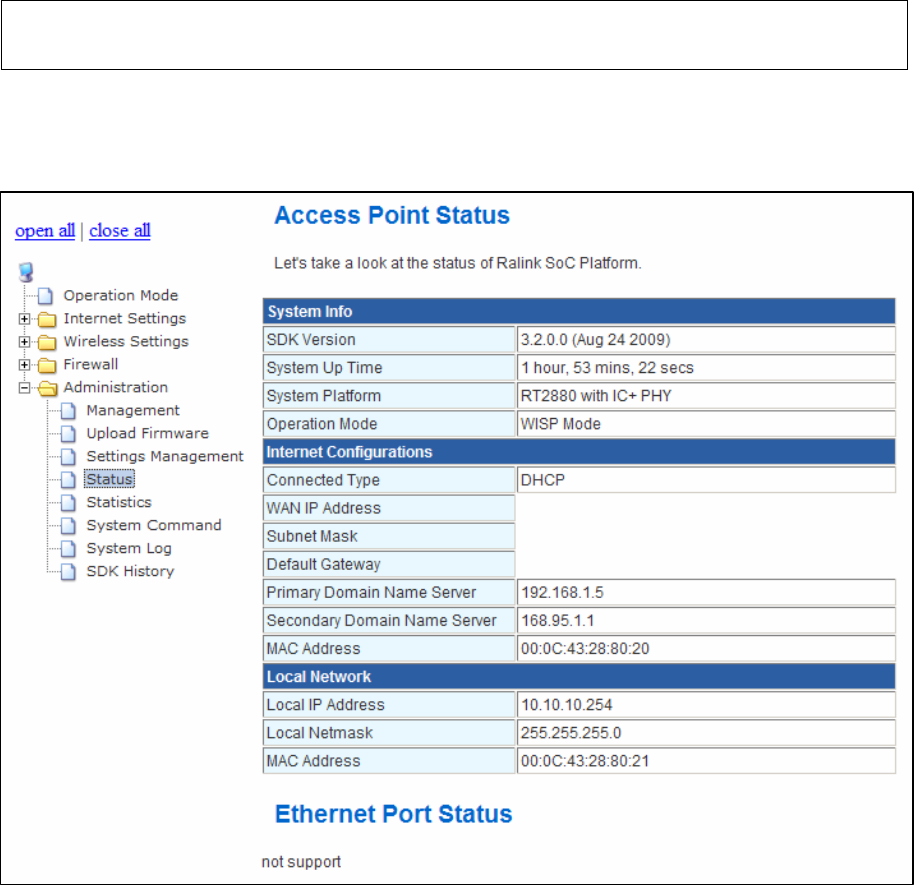The width and height of the screenshot is (914, 885).
Task: Expand the Internet Settings tree node
Action: [24, 319]
